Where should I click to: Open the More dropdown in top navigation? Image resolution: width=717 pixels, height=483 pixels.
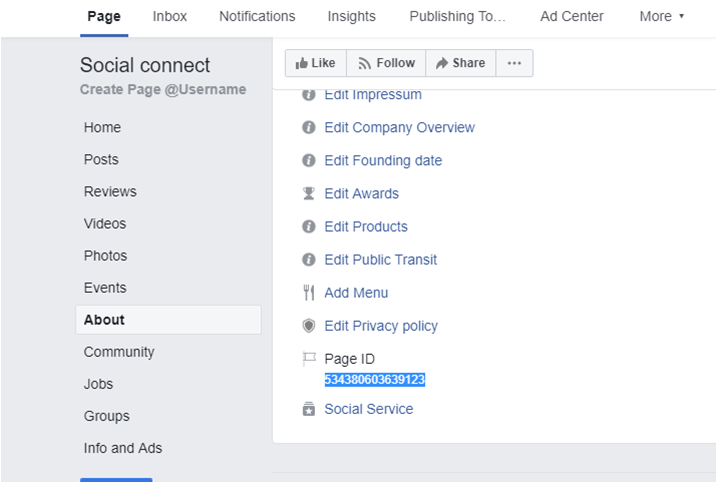(661, 16)
